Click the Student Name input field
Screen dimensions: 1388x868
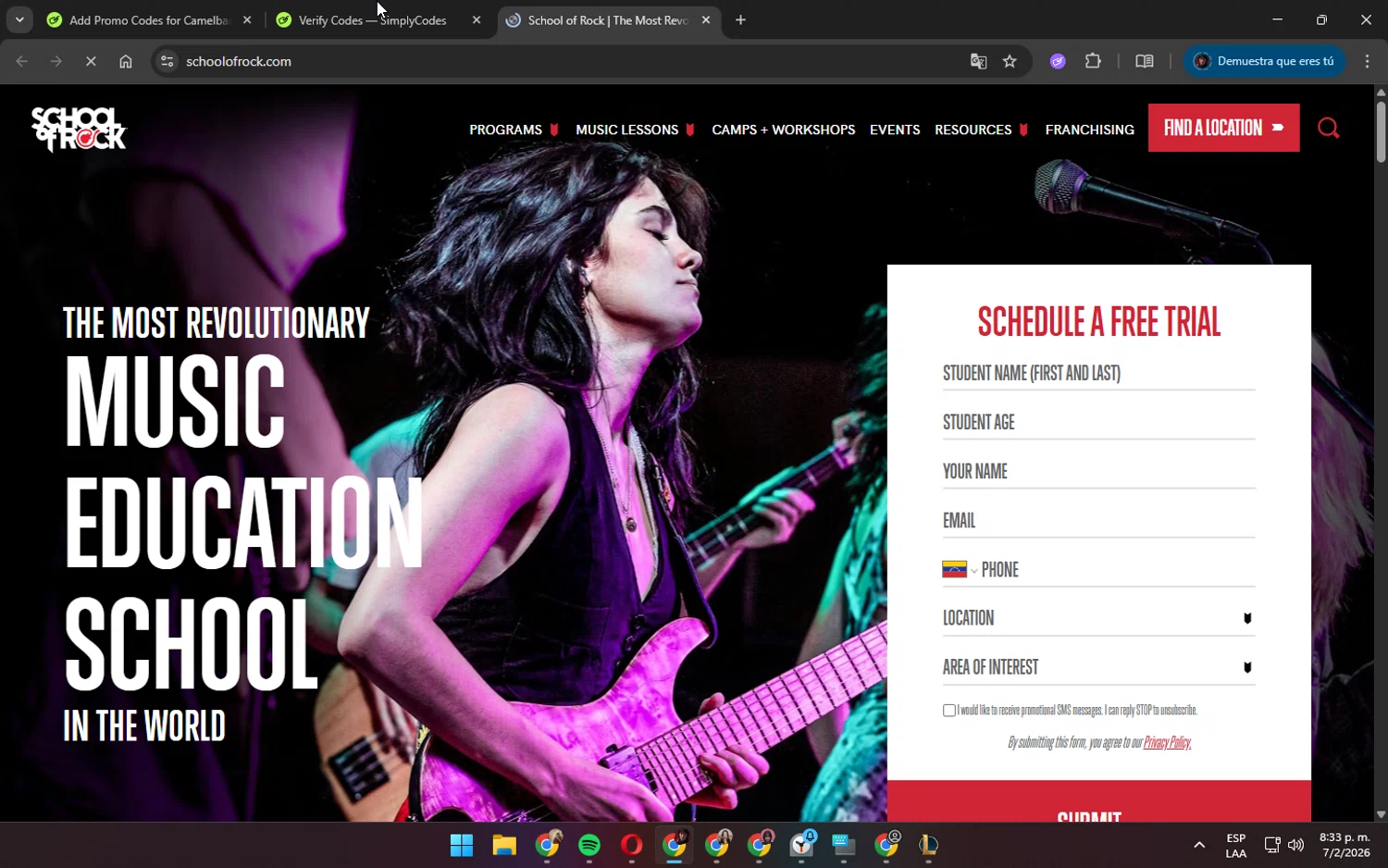(1098, 373)
